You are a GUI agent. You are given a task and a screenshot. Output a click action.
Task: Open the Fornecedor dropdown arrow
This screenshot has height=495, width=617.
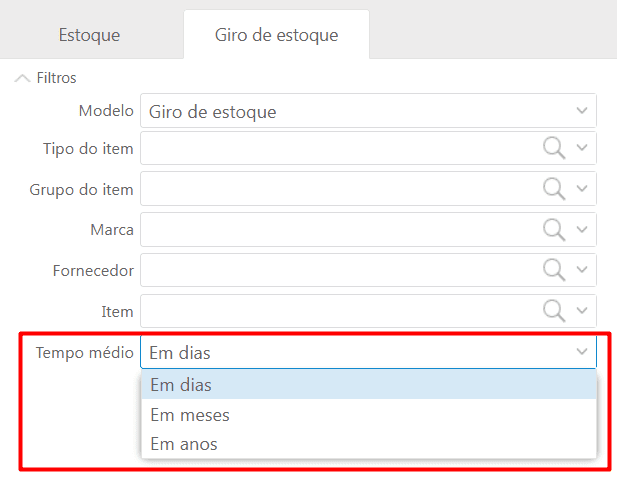[x=582, y=270]
